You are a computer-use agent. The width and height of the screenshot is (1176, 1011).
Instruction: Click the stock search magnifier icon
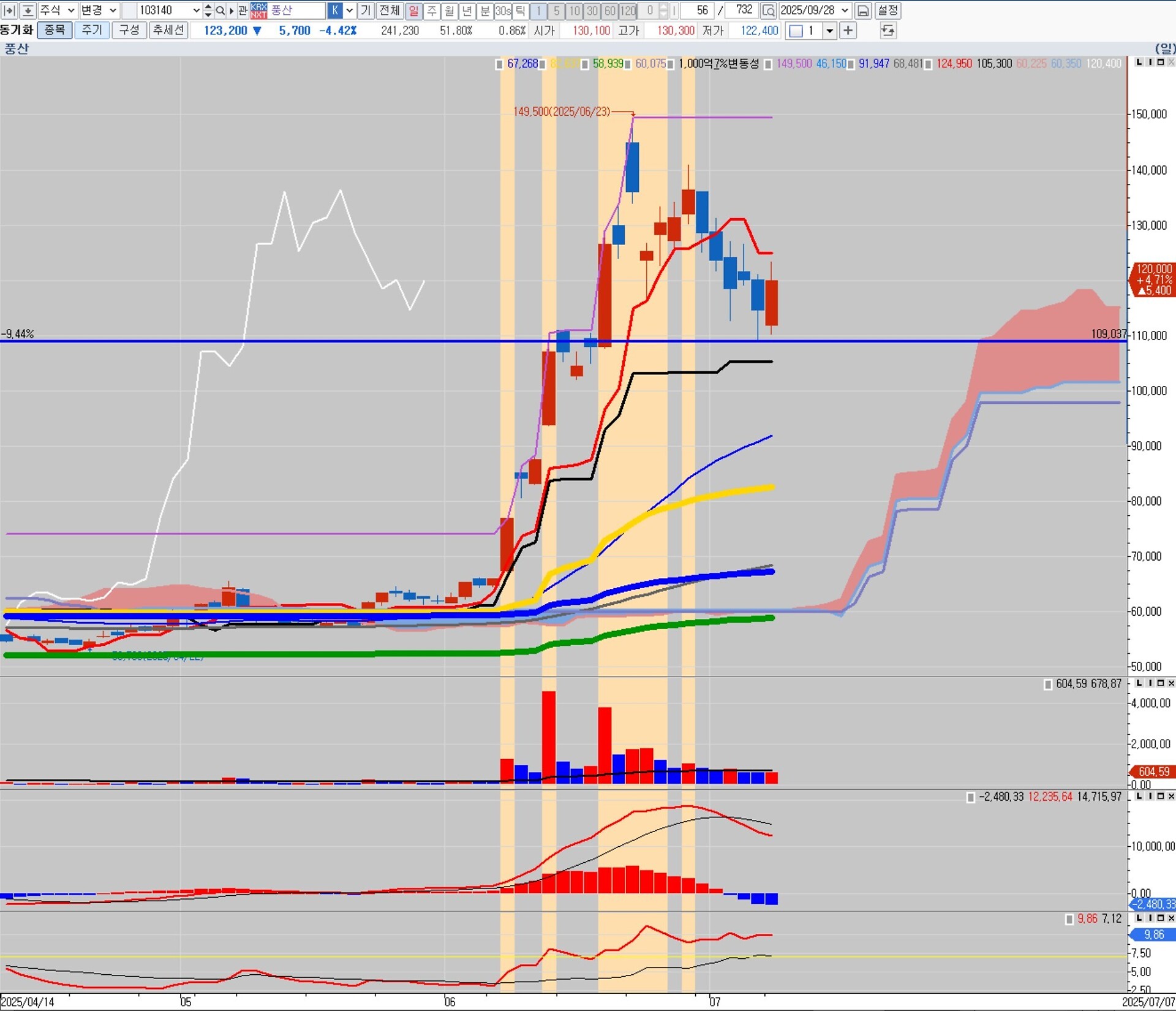[x=221, y=10]
